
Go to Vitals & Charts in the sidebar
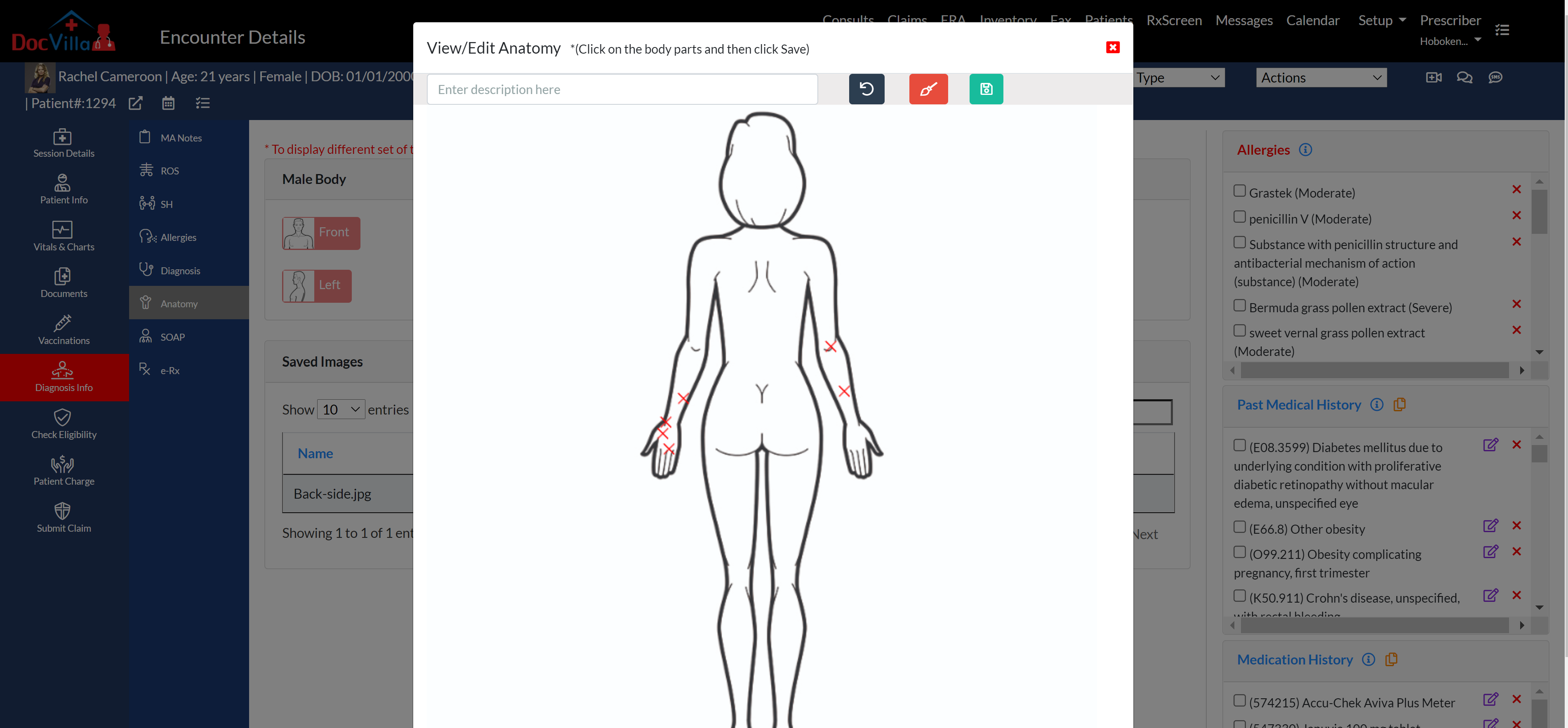(63, 236)
